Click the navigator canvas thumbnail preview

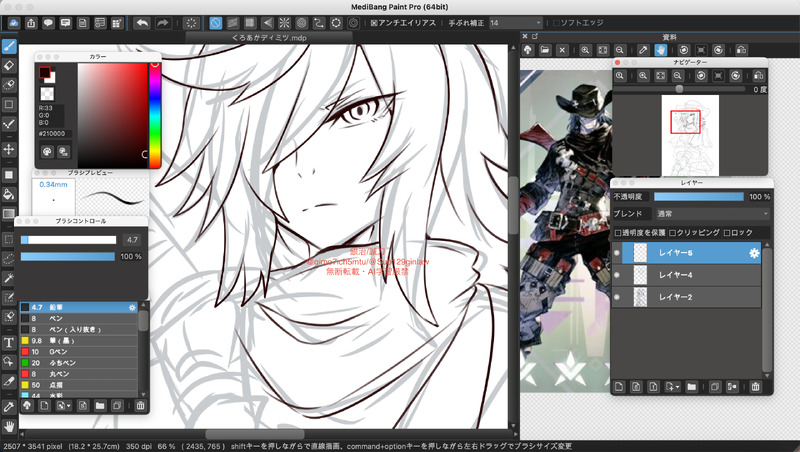click(690, 135)
